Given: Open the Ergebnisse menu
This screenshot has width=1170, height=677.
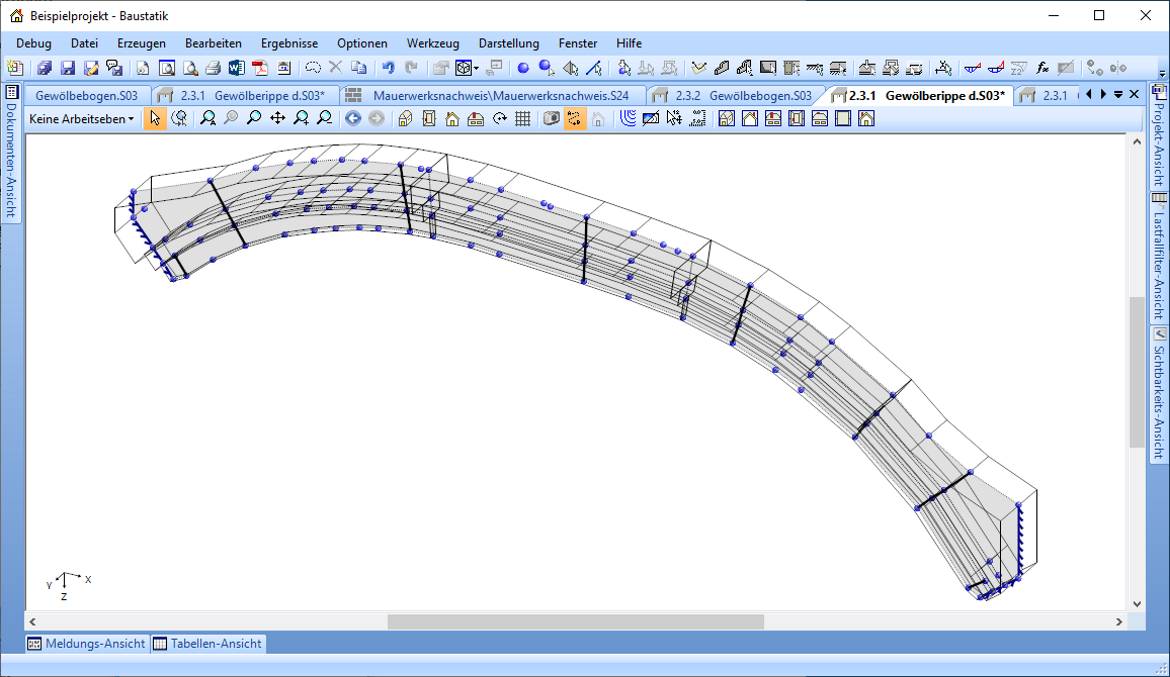Looking at the screenshot, I should point(289,43).
